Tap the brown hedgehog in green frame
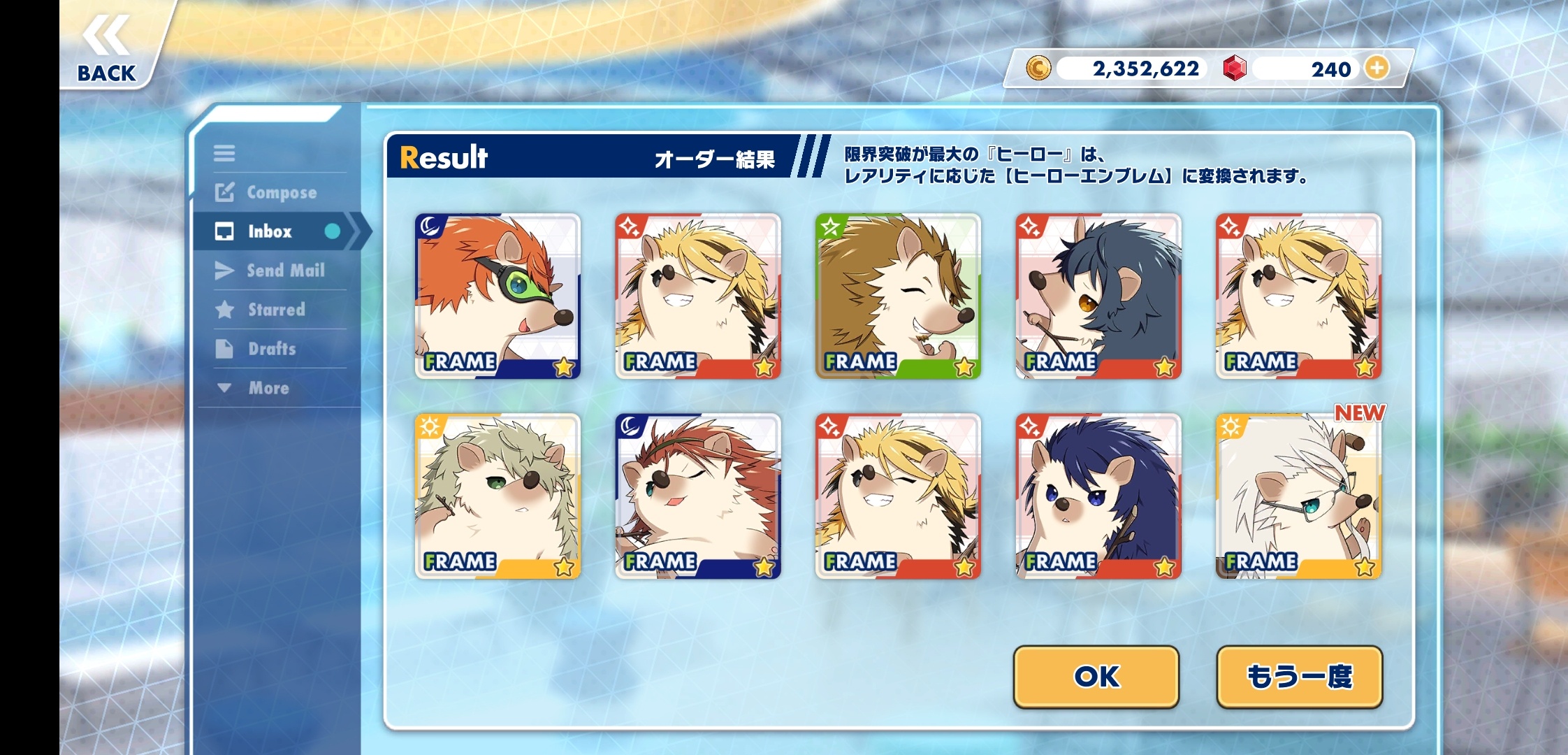This screenshot has width=1568, height=755. [898, 296]
